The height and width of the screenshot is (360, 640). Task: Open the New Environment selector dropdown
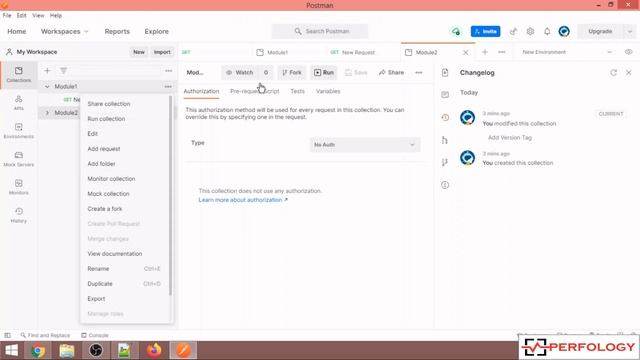tap(567, 52)
